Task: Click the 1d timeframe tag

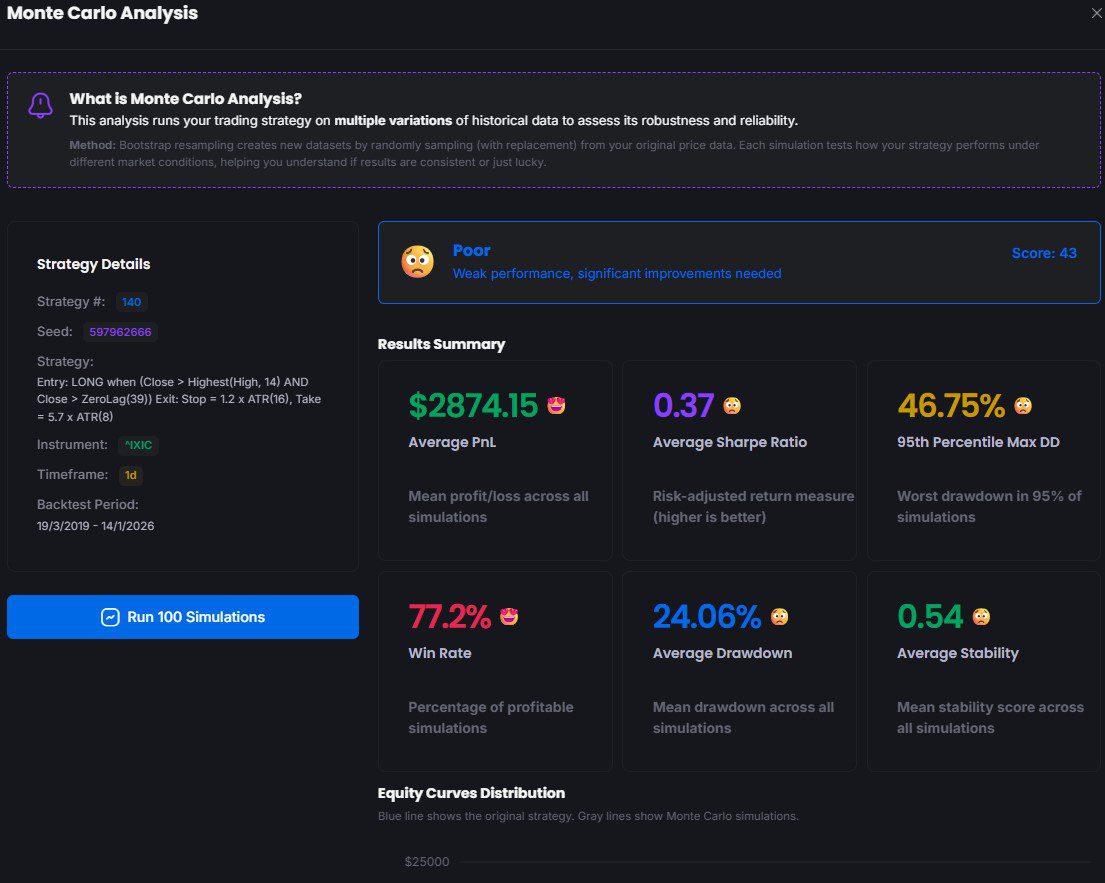Action: click(x=131, y=475)
